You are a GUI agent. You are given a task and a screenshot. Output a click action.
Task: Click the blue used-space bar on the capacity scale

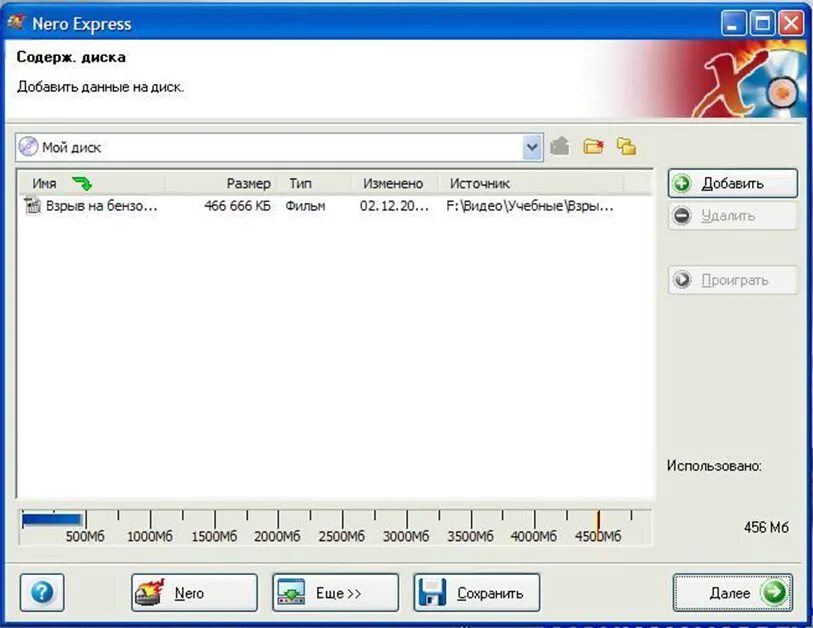(x=52, y=520)
